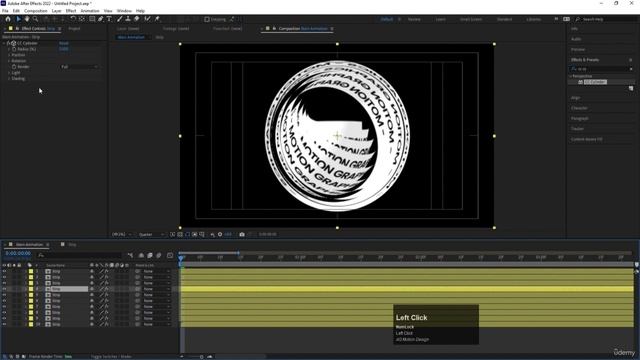Click the new bin icon in Effects & Presets

[631, 89]
